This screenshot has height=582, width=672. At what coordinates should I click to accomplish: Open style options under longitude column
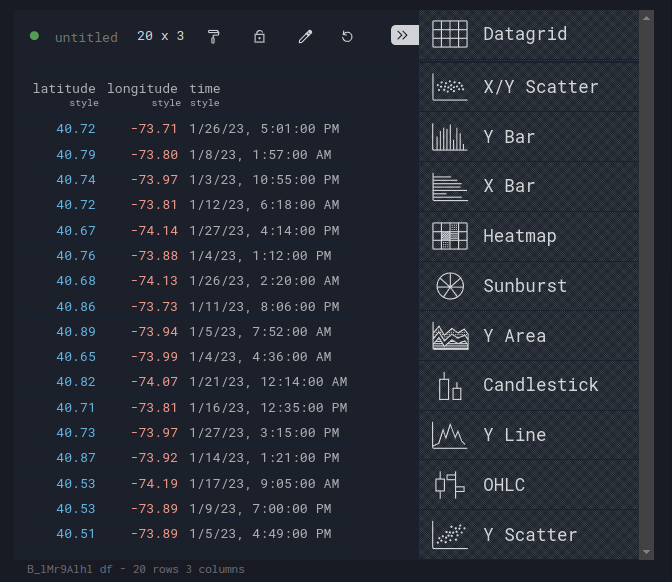tap(166, 103)
